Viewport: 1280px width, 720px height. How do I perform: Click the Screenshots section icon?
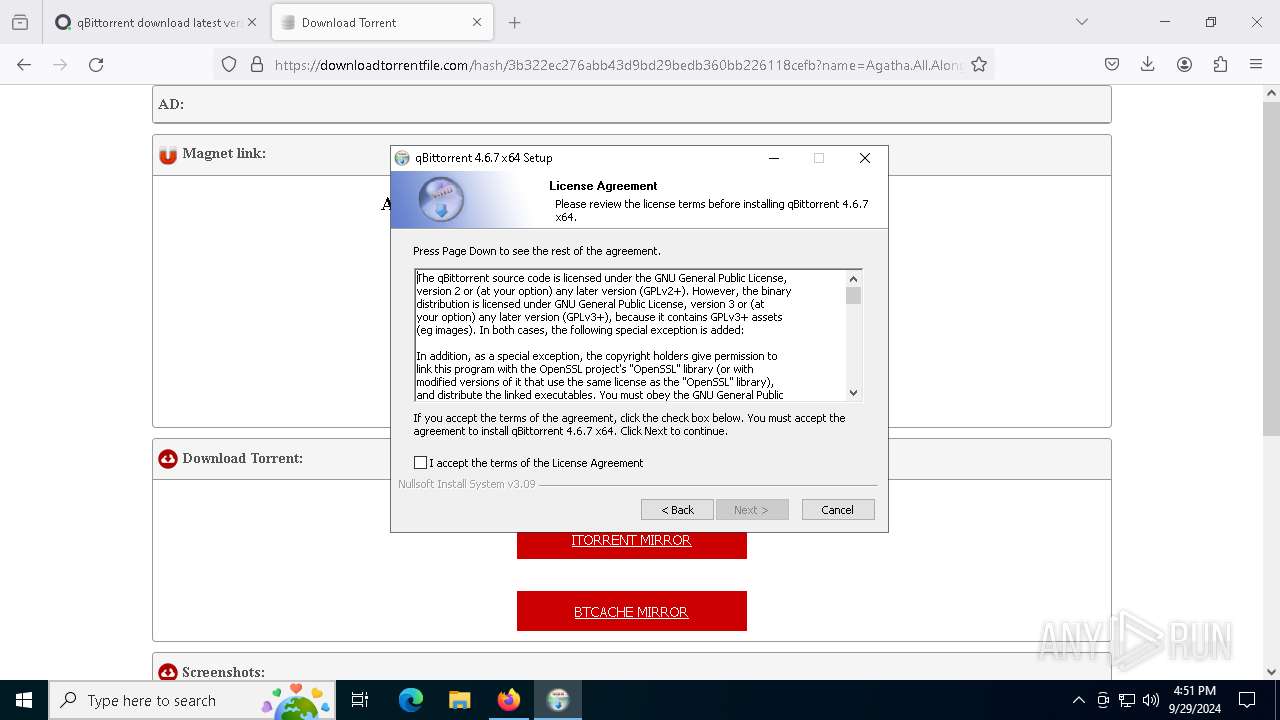click(x=168, y=672)
